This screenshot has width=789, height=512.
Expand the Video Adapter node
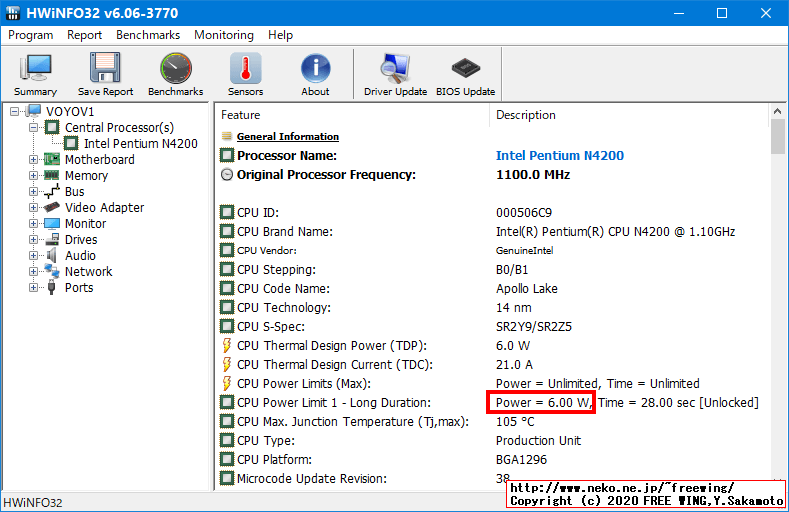(x=33, y=208)
